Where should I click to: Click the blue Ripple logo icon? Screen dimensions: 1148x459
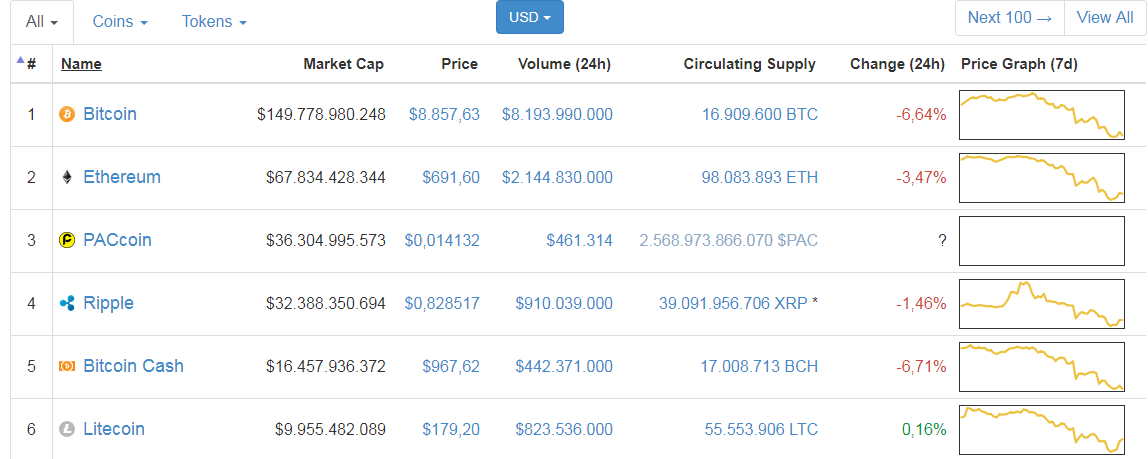coord(67,304)
